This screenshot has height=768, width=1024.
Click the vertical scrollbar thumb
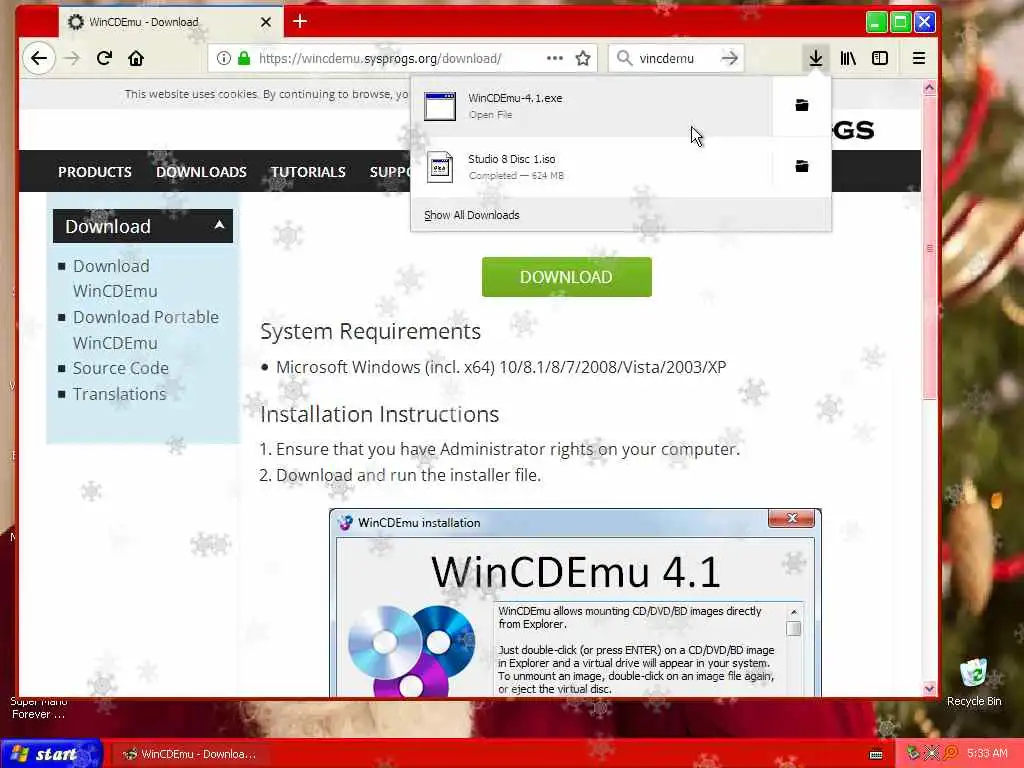click(x=929, y=248)
